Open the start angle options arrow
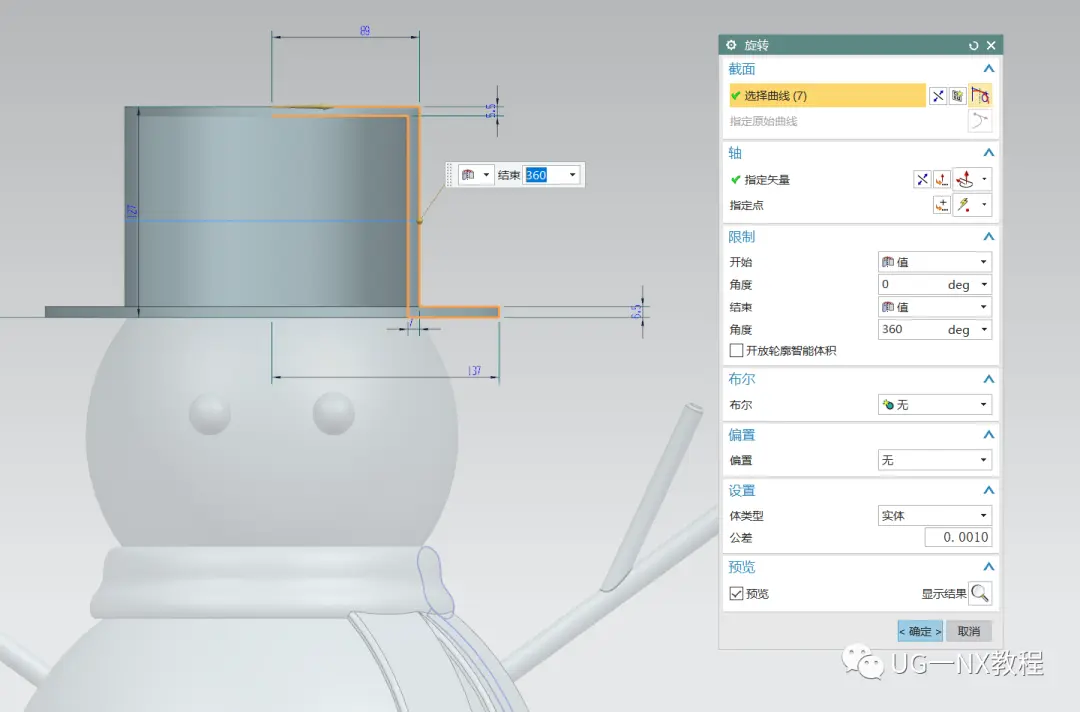 coord(984,284)
